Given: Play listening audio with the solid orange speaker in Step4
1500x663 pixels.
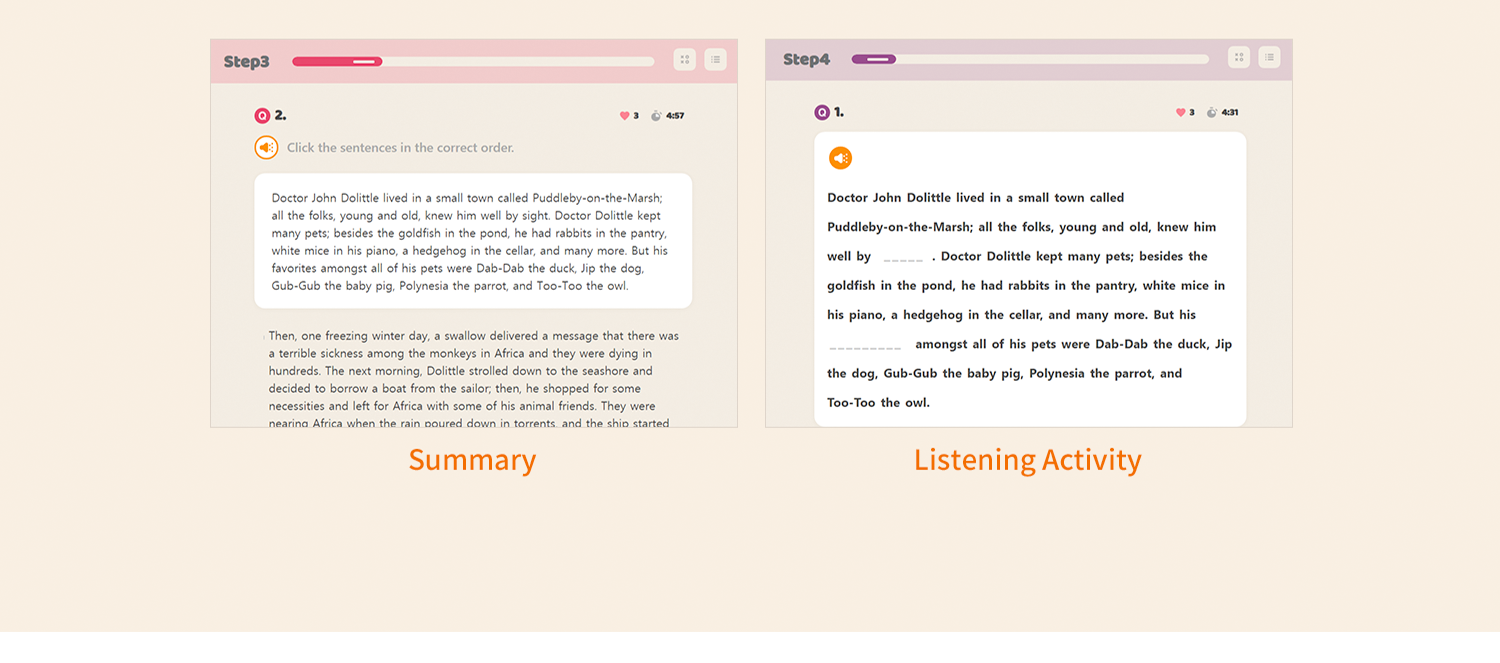Looking at the screenshot, I should pos(840,158).
